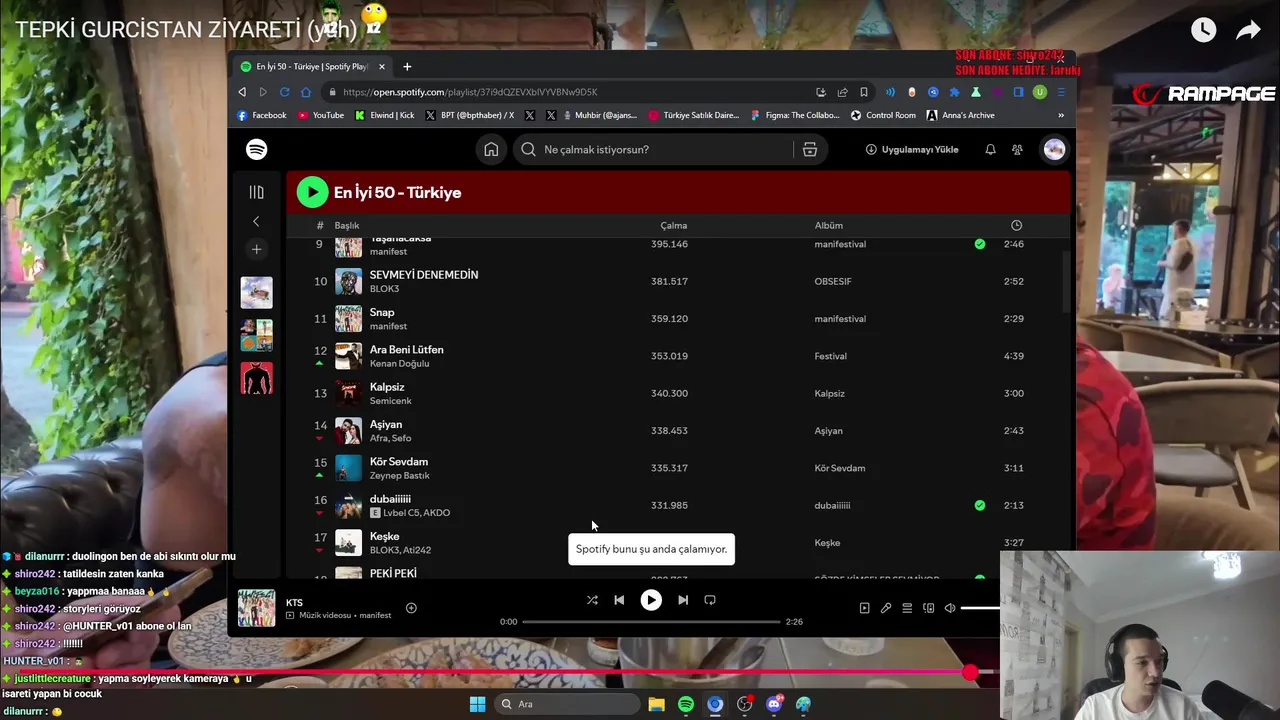Share page icon in address bar
The height and width of the screenshot is (720, 1280).
pyautogui.click(x=842, y=92)
